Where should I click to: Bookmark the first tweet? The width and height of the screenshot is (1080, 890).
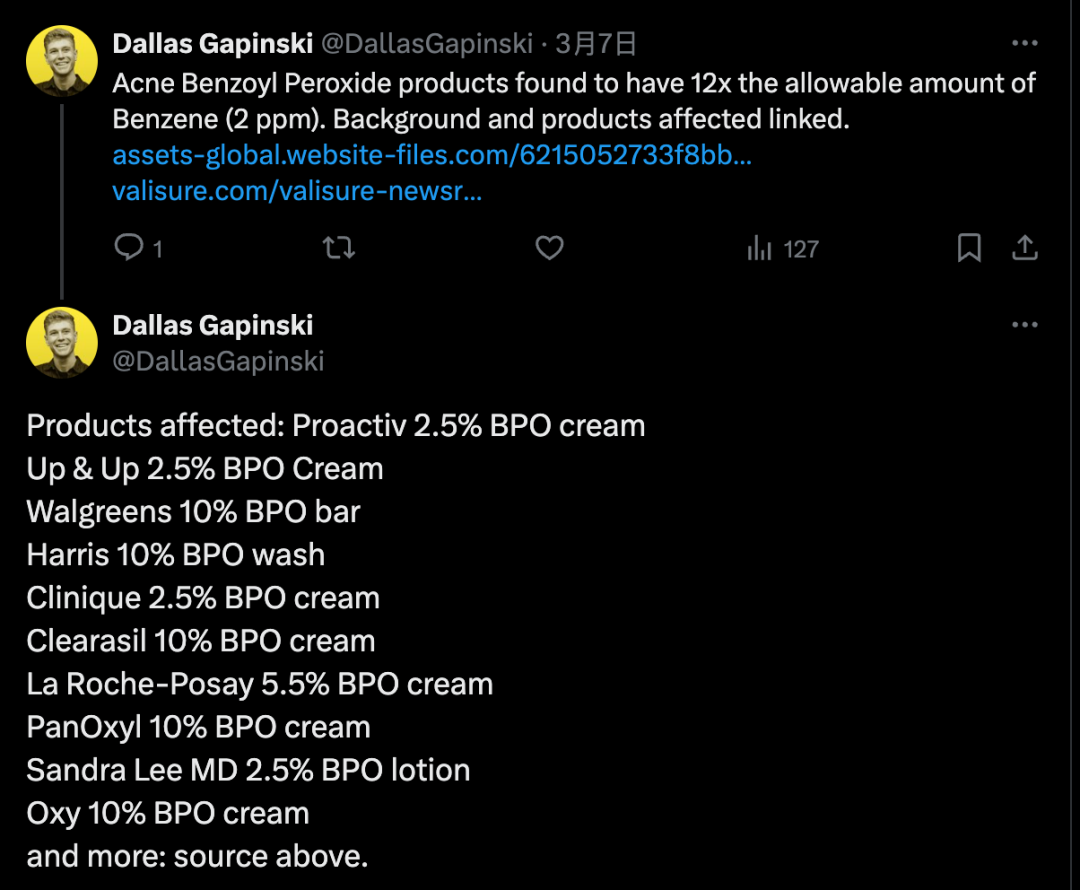(969, 248)
